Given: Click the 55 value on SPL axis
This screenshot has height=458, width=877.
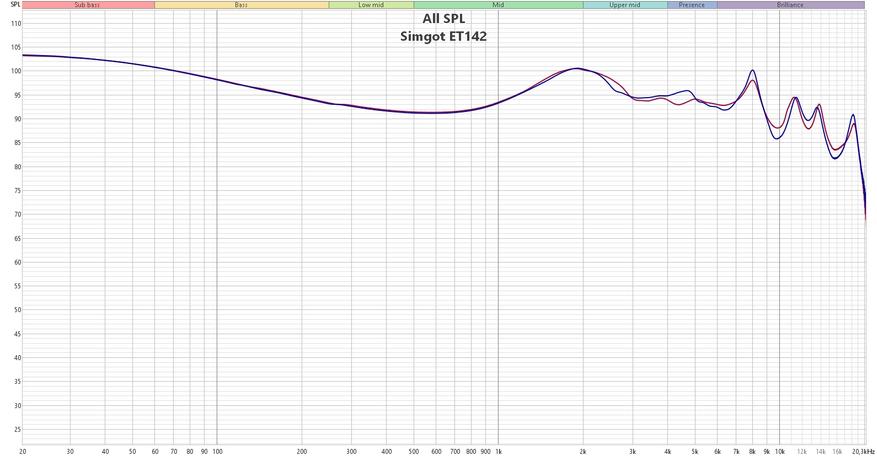Looking at the screenshot, I should pyautogui.click(x=17, y=286).
